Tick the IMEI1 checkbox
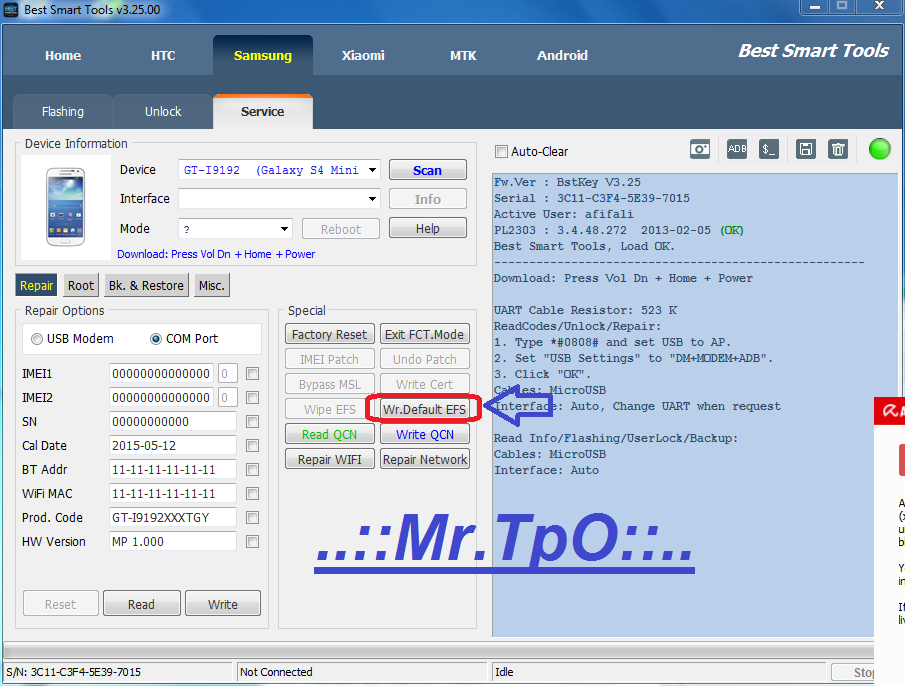 click(x=252, y=374)
